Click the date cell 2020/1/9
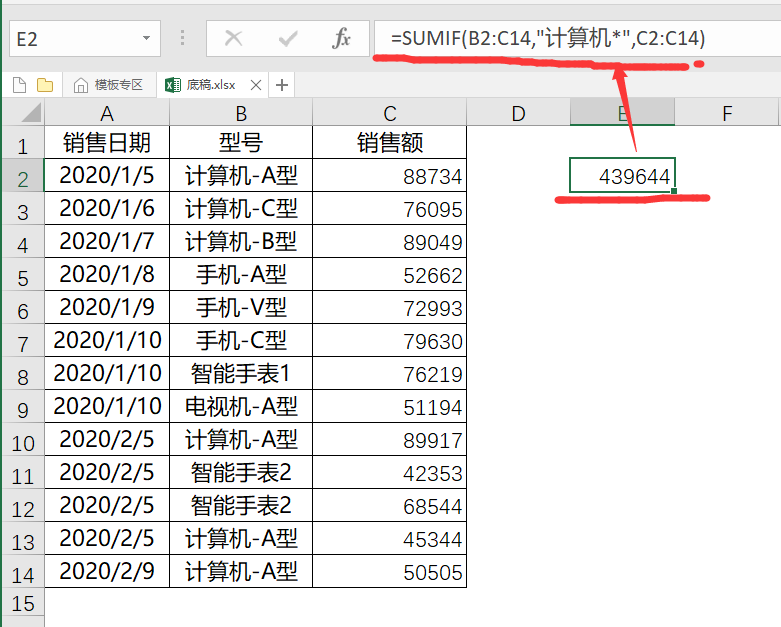This screenshot has width=781, height=627. click(107, 307)
